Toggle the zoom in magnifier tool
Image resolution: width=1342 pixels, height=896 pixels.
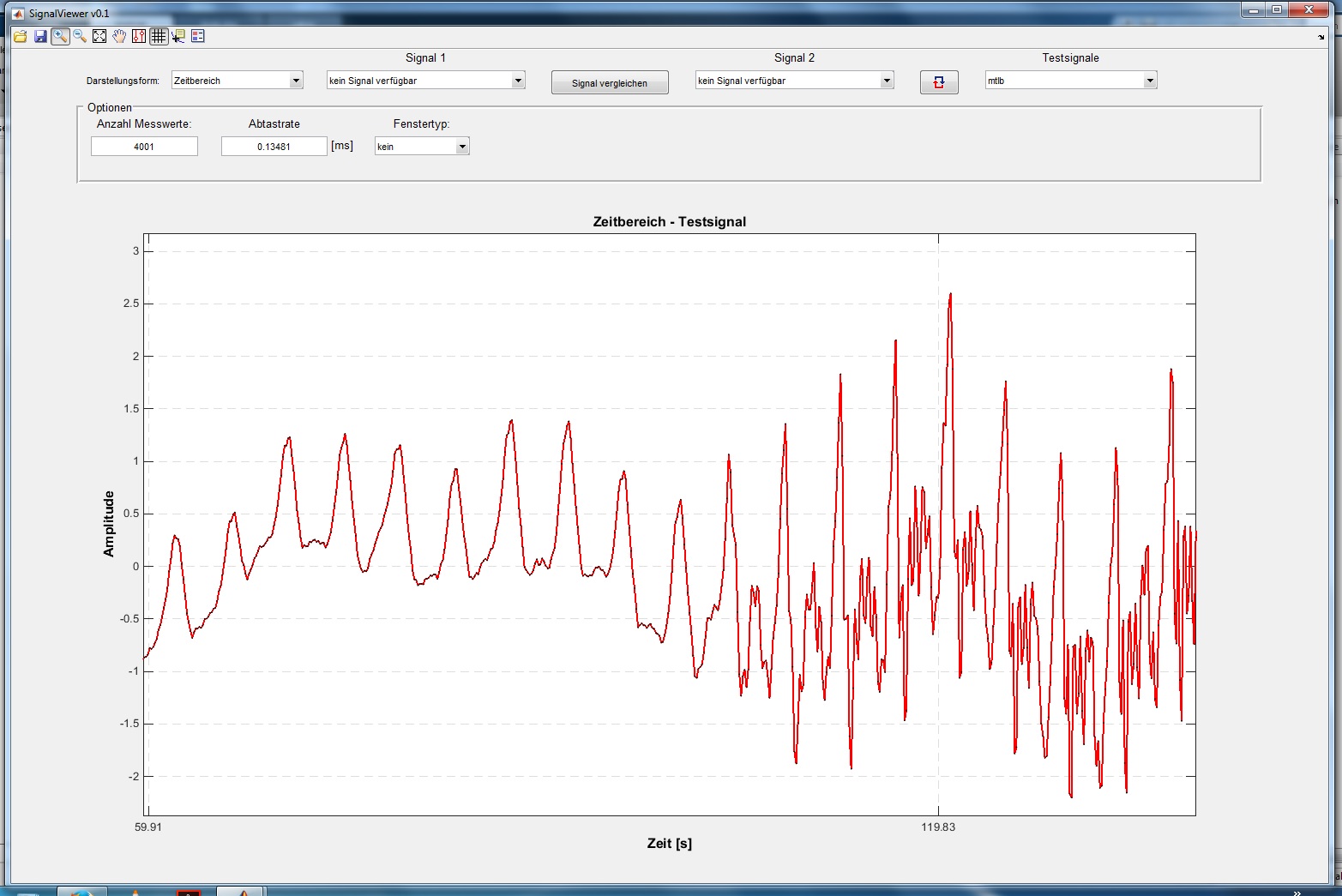tap(60, 36)
